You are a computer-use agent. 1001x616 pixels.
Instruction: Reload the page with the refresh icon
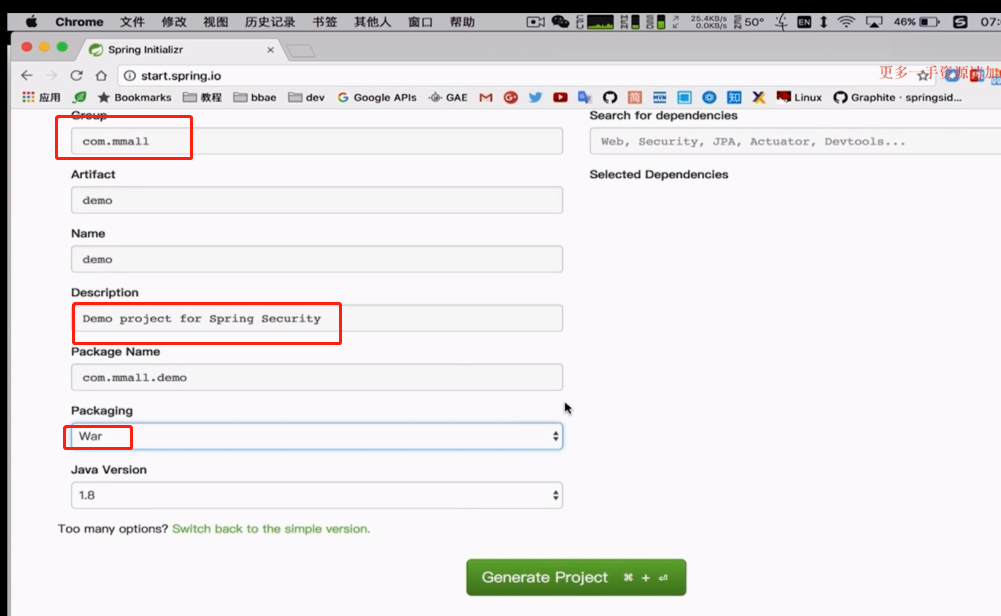(76, 75)
